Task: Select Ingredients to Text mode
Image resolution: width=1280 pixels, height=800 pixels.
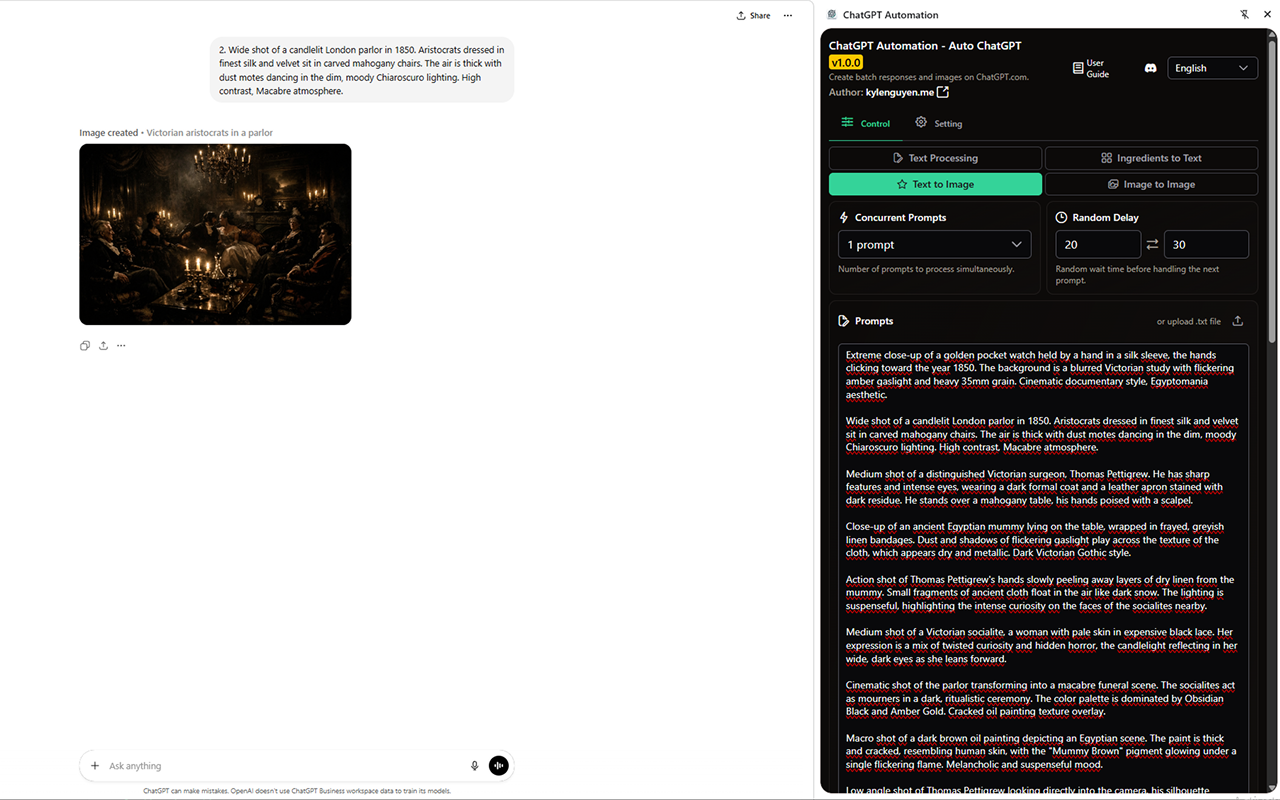Action: [1151, 158]
